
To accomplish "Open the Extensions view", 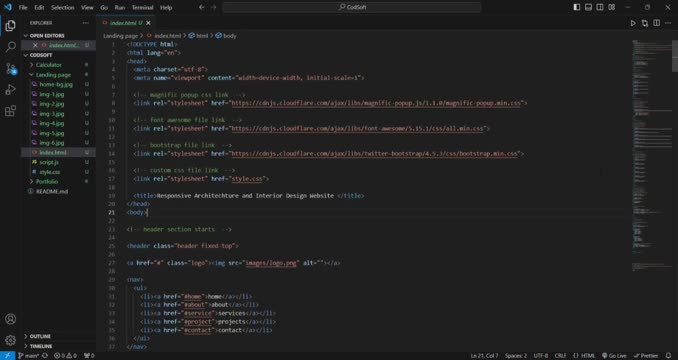I will pyautogui.click(x=10, y=111).
